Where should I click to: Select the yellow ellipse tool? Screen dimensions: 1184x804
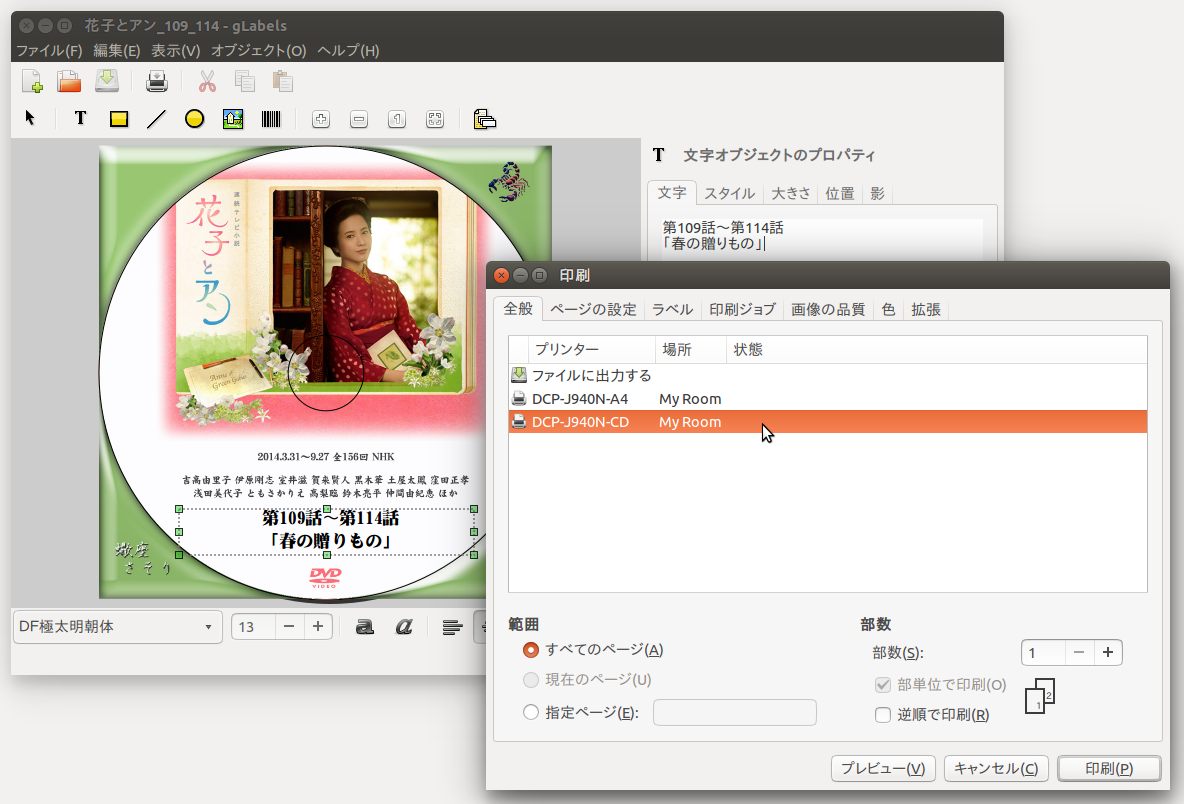pos(194,119)
